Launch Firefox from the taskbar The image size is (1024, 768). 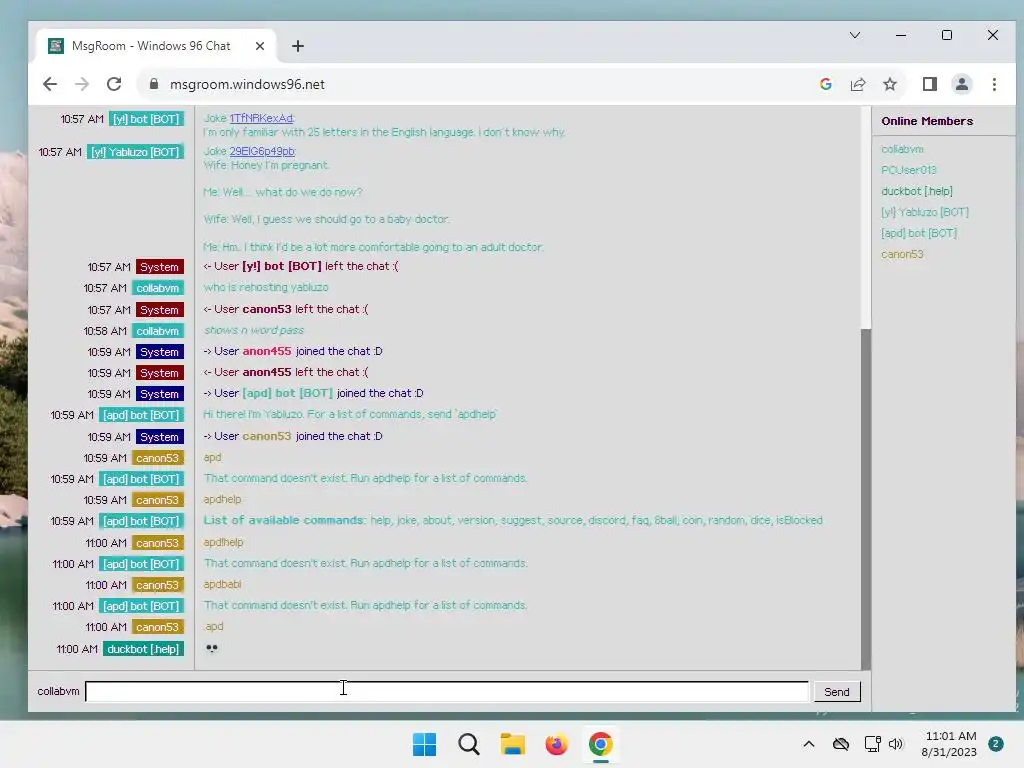coord(556,744)
